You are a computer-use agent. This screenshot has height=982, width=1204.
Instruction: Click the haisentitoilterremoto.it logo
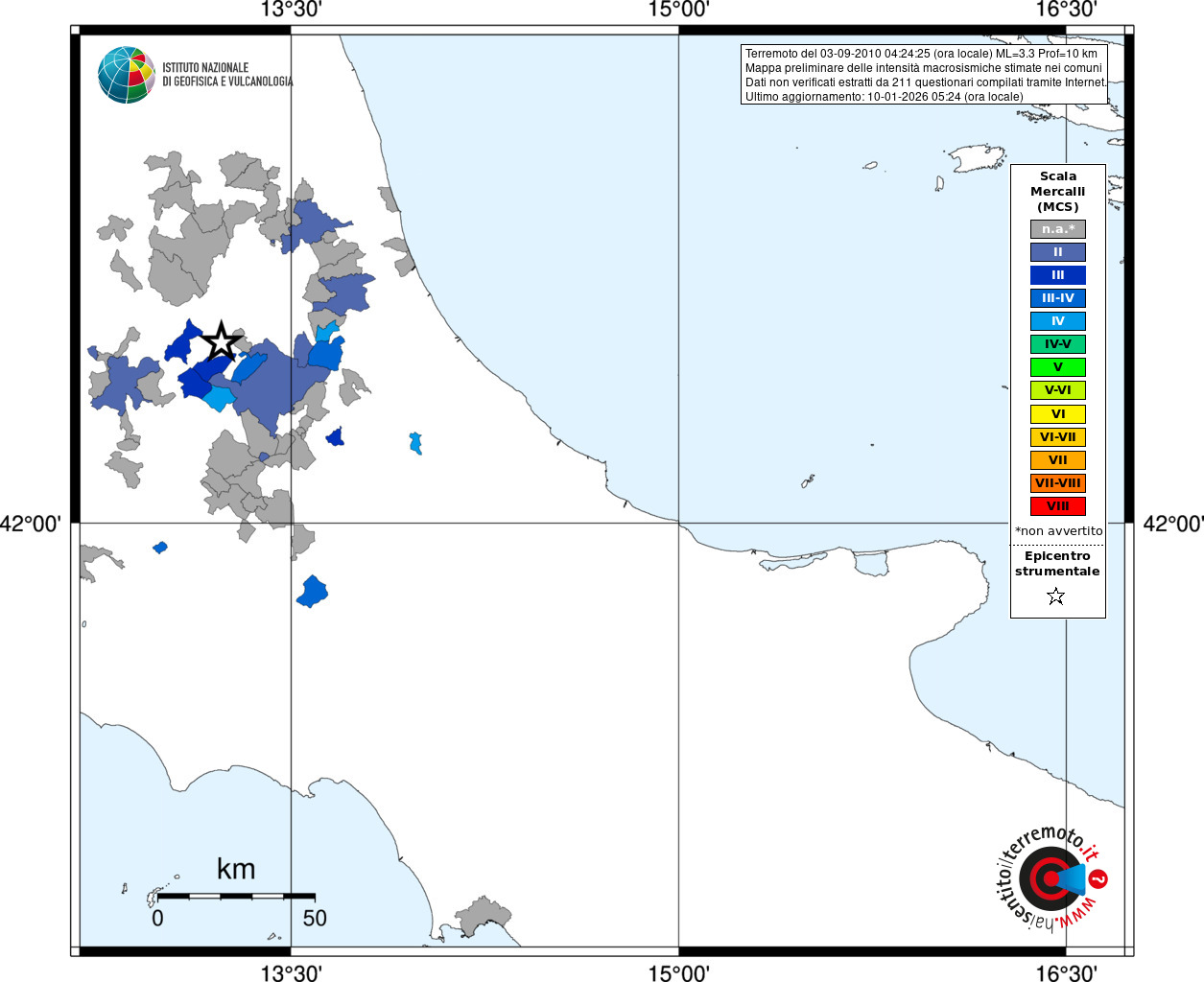[x=1051, y=877]
